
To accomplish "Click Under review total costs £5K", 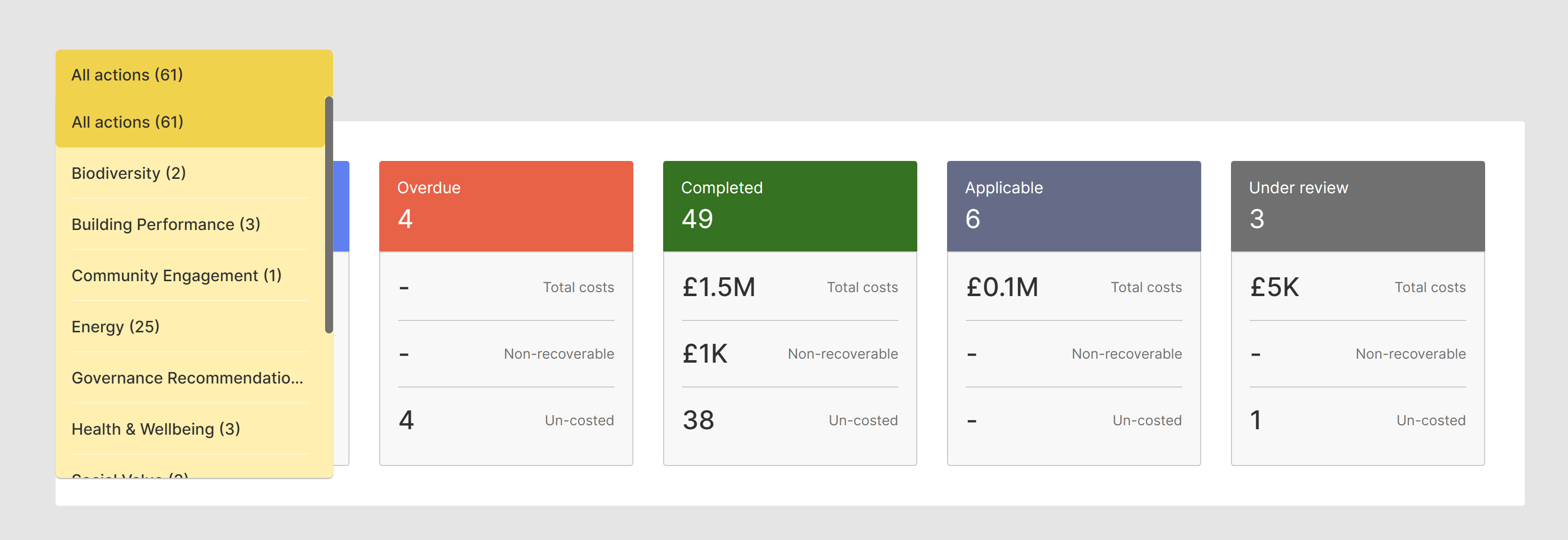I will (x=1274, y=287).
